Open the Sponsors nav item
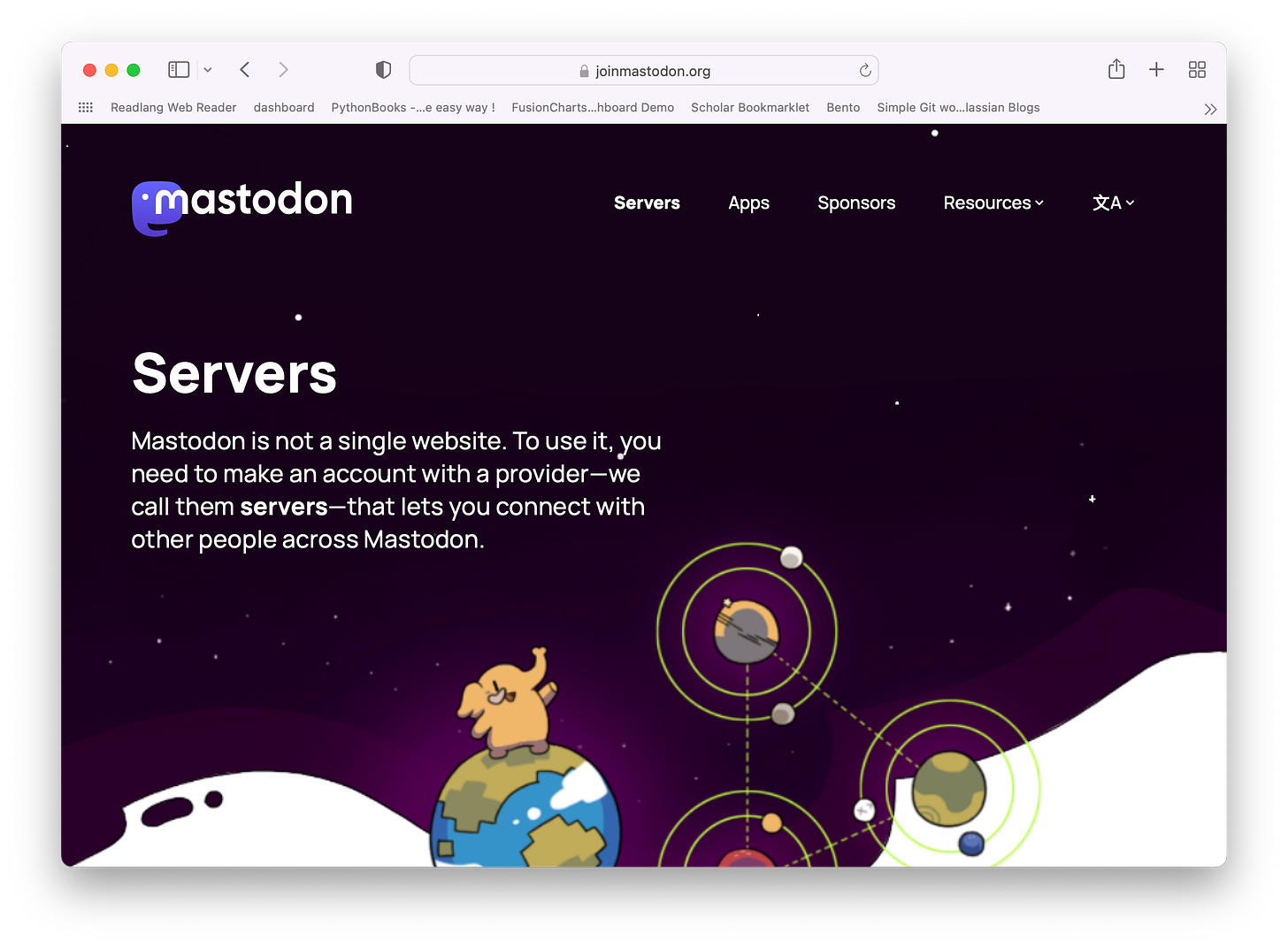The width and height of the screenshot is (1288, 948). pyautogui.click(x=856, y=203)
